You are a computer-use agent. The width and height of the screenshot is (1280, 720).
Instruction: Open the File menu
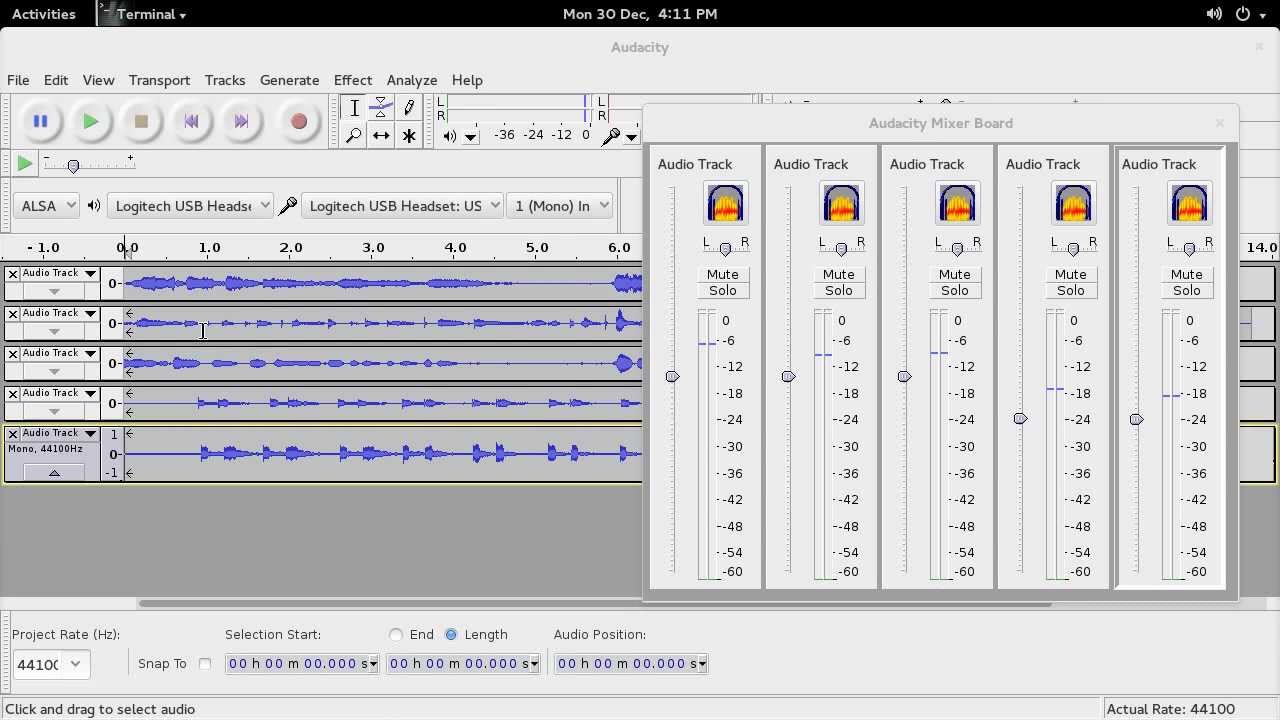click(x=18, y=80)
